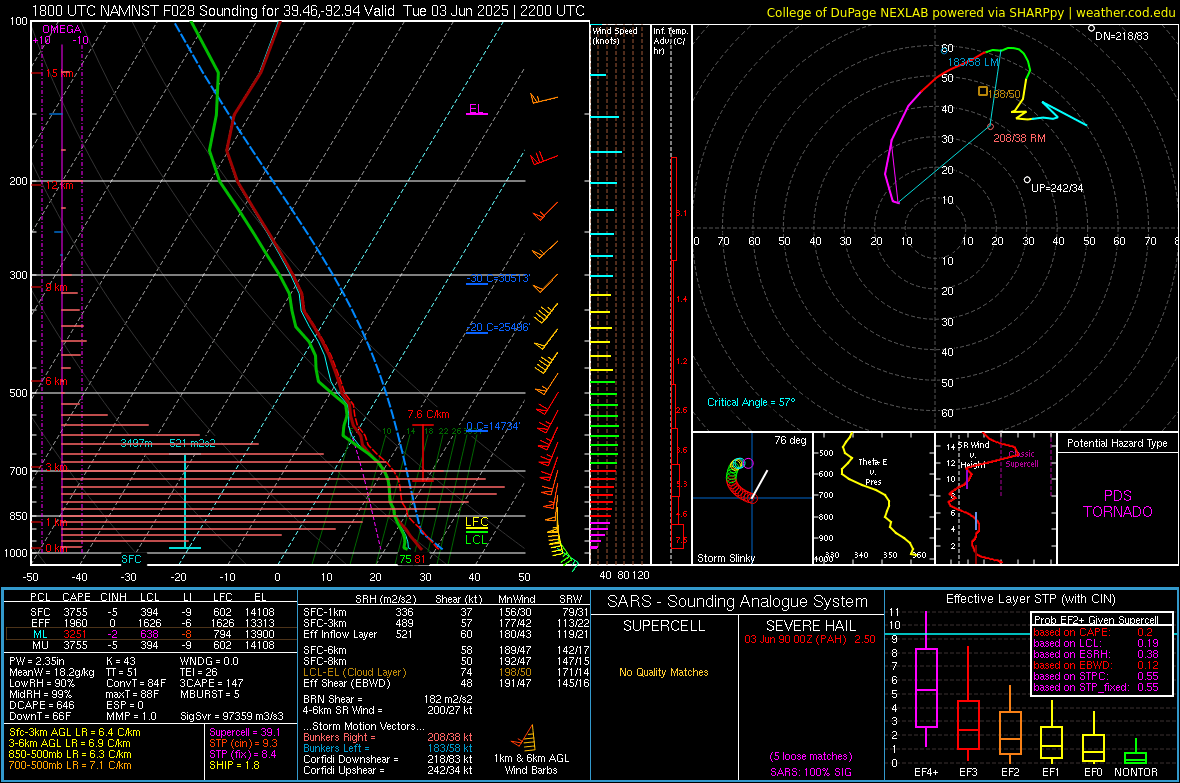
Task: Click the Bunkers Left storm motion line
Action: tap(388, 748)
